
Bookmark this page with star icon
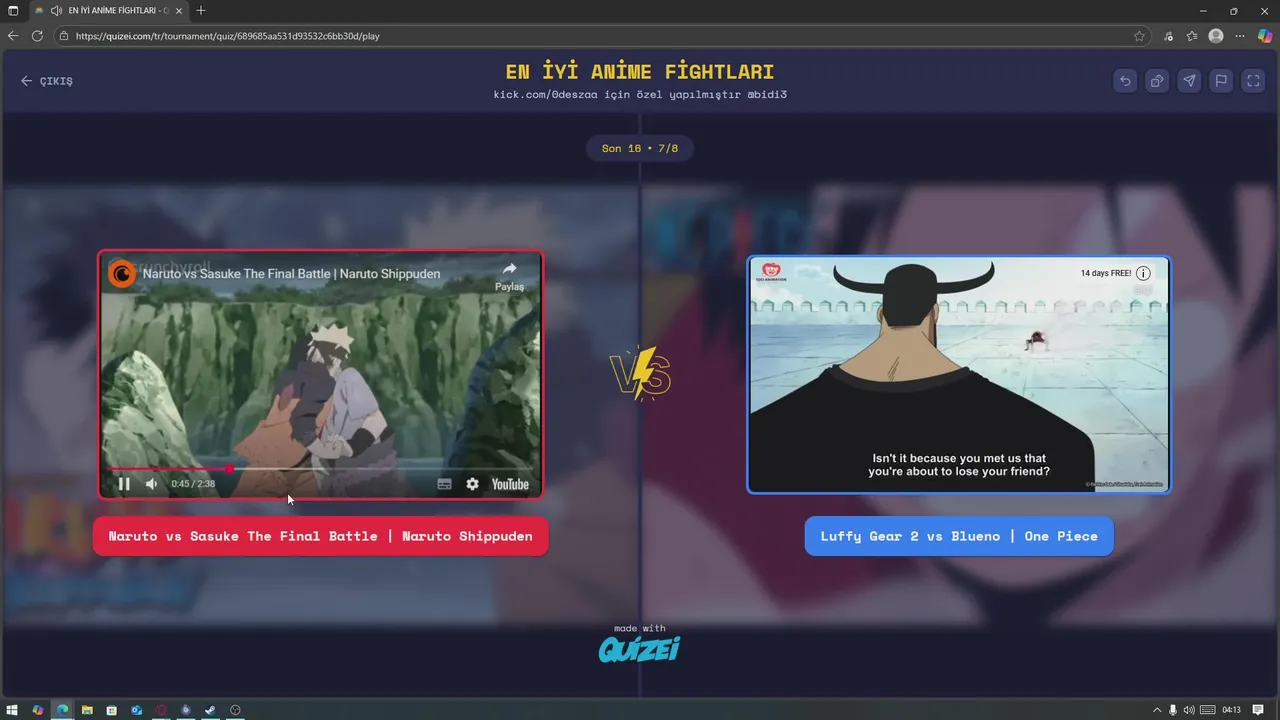[1139, 36]
